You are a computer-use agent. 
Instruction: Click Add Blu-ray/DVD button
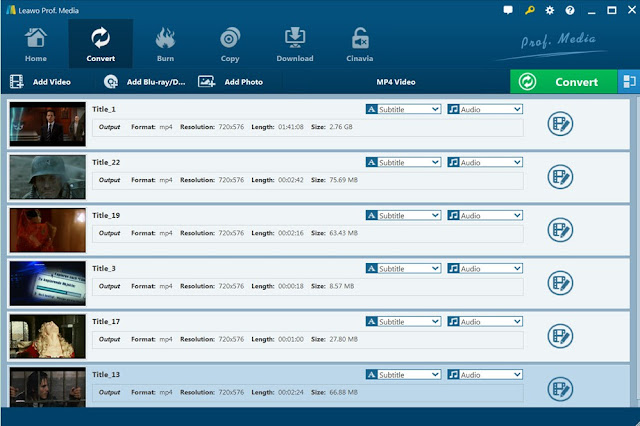[144, 82]
